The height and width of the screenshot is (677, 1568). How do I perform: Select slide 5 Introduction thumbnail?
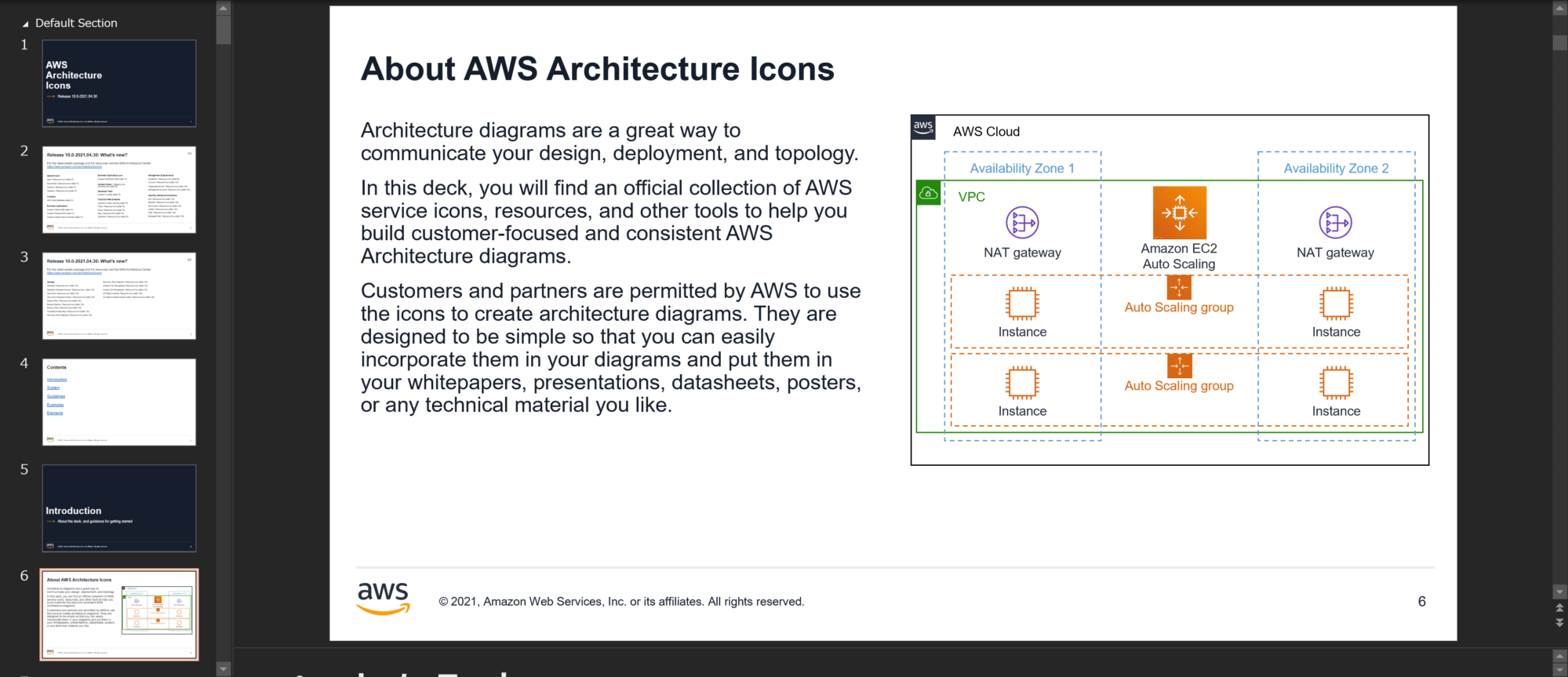tap(119, 508)
